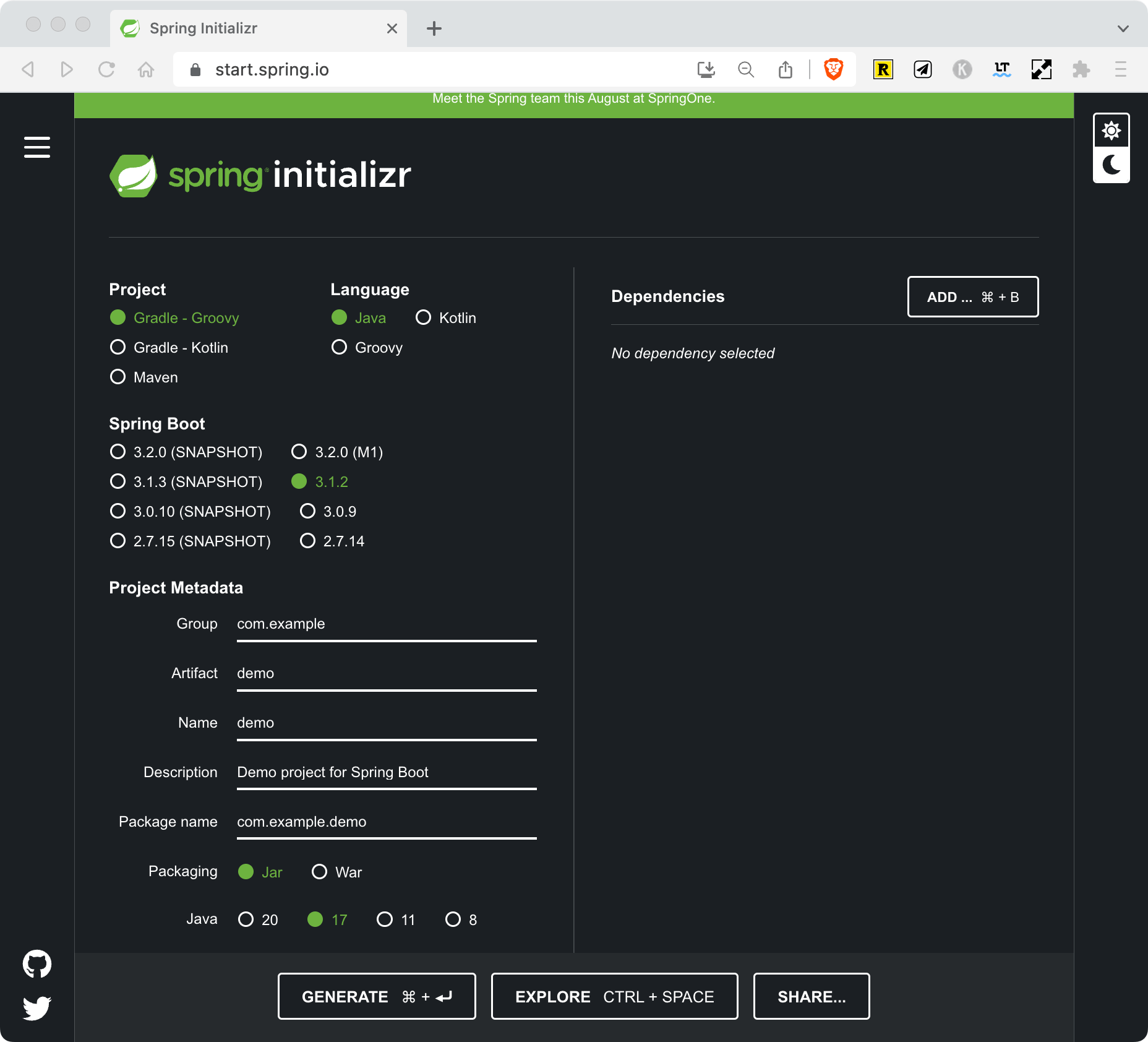Switch to dark theme moon icon

(1111, 165)
